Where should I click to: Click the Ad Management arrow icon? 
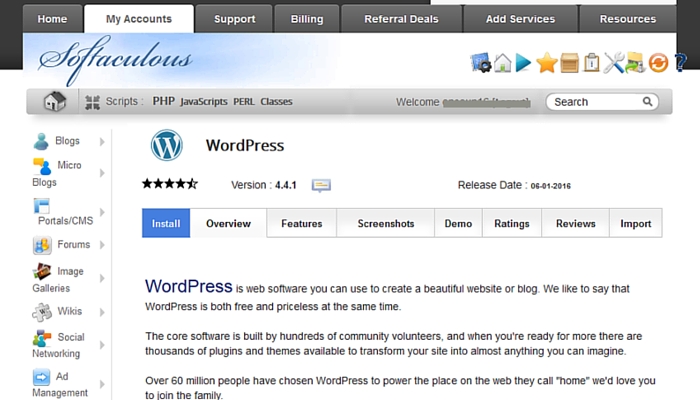pyautogui.click(x=41, y=377)
